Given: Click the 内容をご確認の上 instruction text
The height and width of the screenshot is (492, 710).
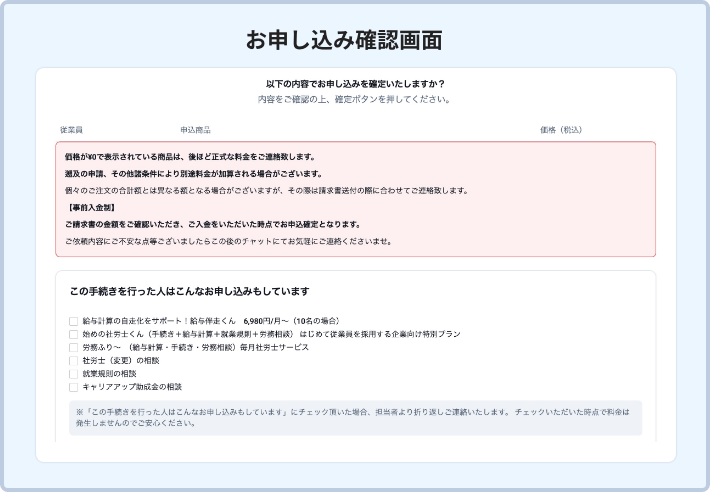Looking at the screenshot, I should pyautogui.click(x=355, y=100).
